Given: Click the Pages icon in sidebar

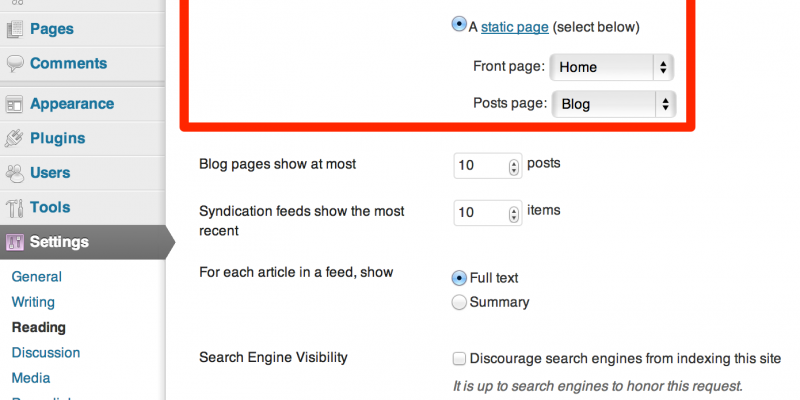Looking at the screenshot, I should coord(15,29).
